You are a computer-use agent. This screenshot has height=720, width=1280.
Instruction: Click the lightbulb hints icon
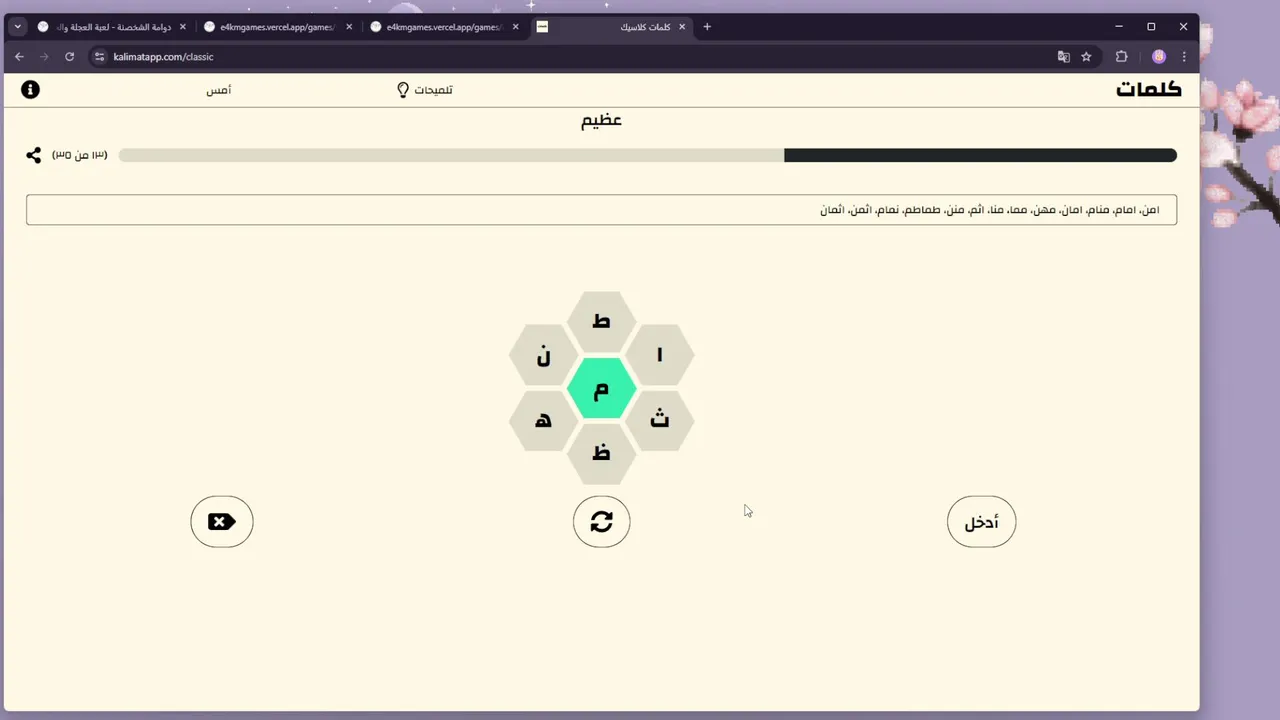403,90
